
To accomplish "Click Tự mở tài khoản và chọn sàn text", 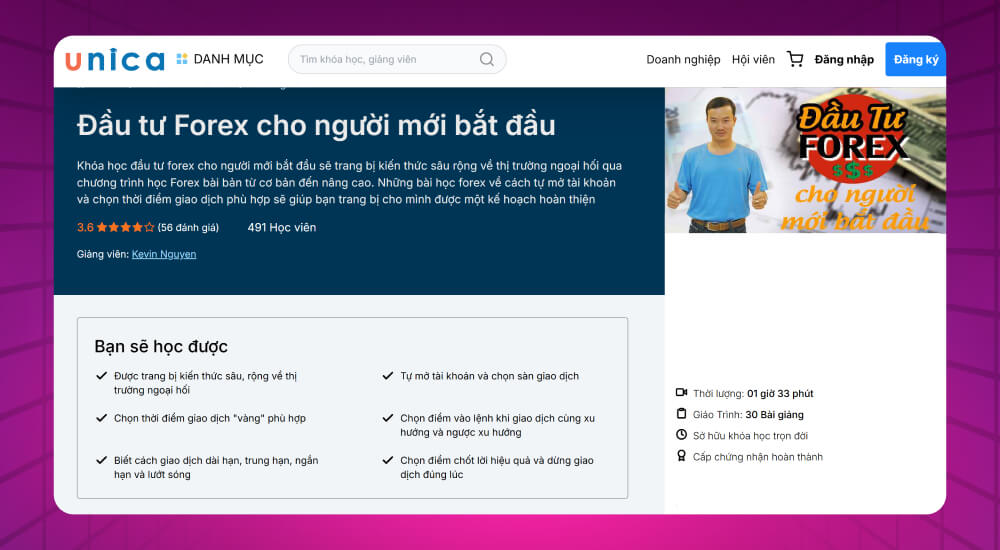I will click(x=490, y=376).
